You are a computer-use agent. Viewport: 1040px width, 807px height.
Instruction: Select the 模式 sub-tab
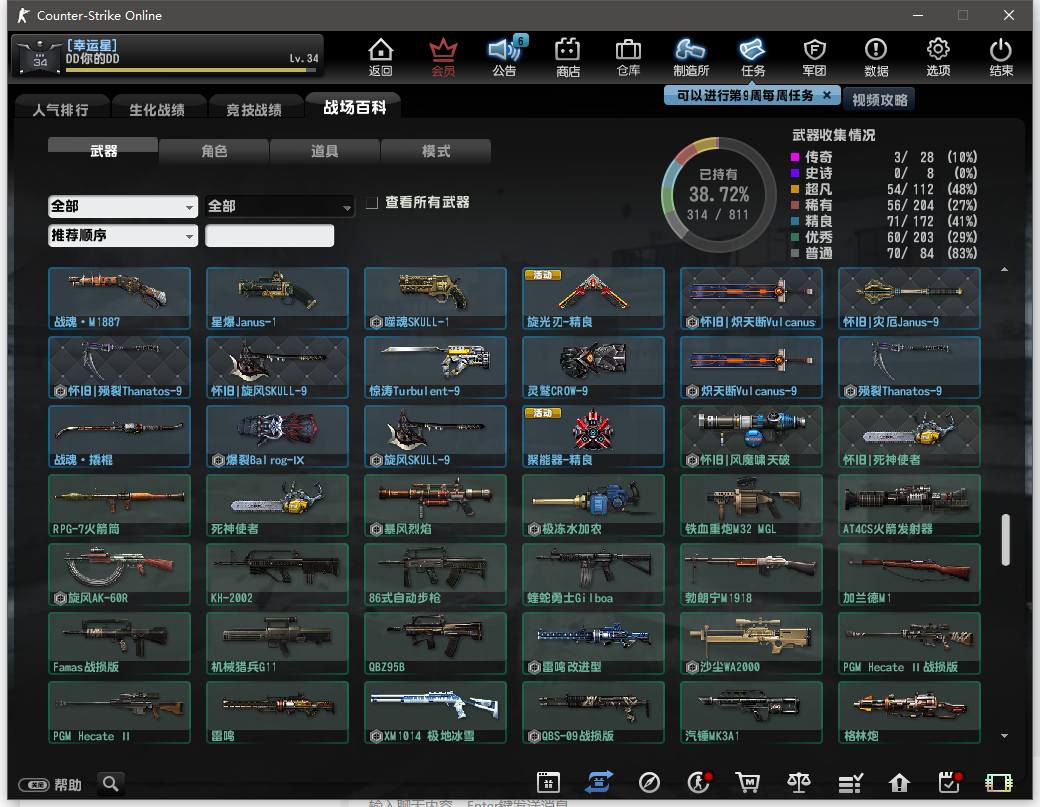pyautogui.click(x=436, y=151)
